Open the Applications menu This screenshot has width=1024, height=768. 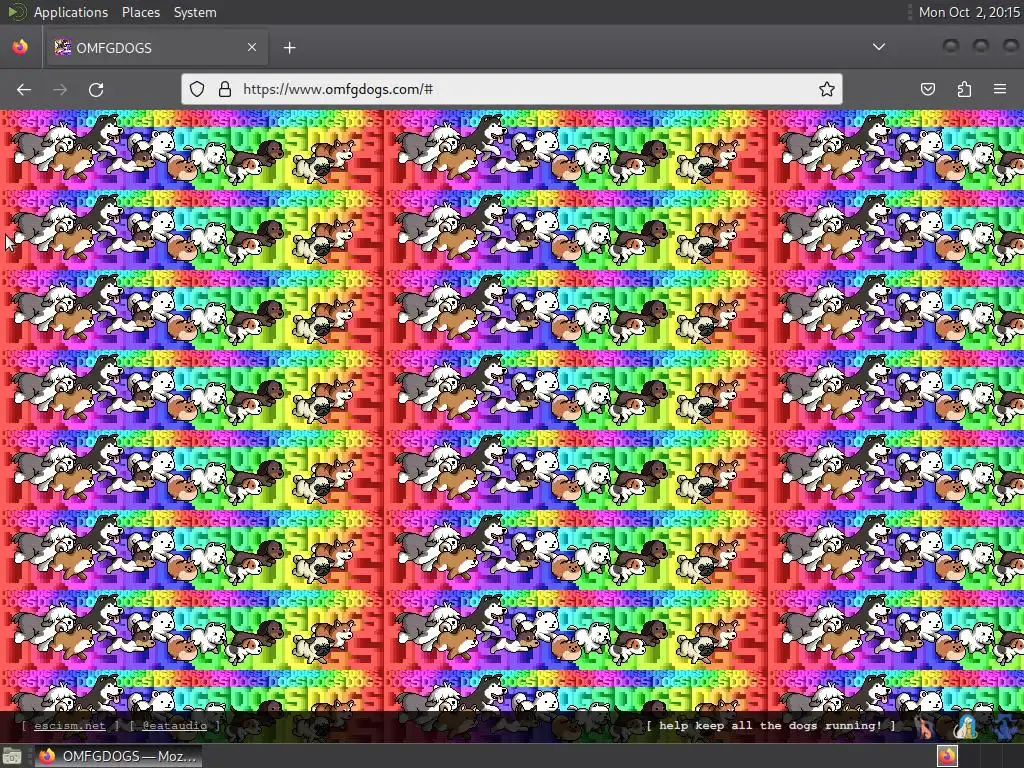click(x=71, y=12)
